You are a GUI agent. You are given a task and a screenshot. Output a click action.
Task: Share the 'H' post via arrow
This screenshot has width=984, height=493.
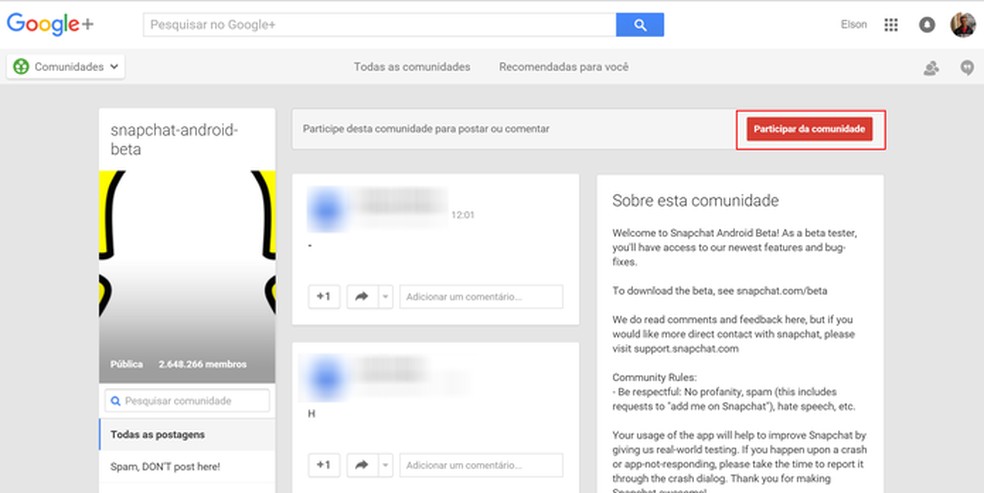362,465
